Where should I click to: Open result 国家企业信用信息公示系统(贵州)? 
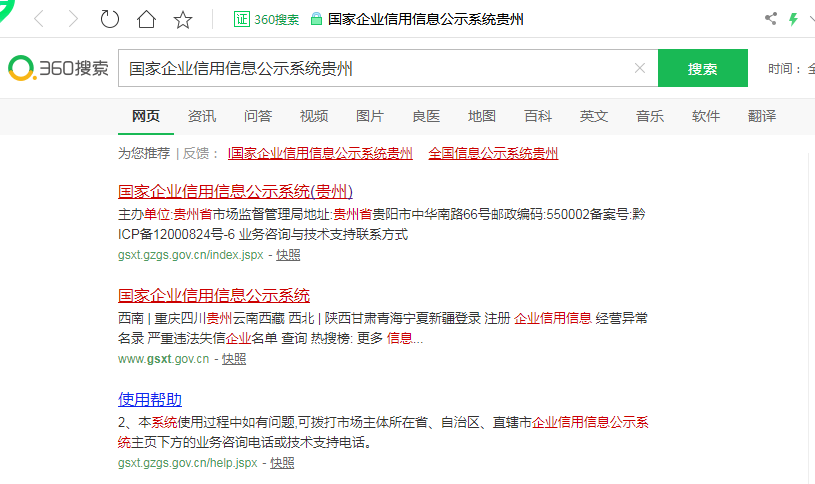pyautogui.click(x=235, y=191)
